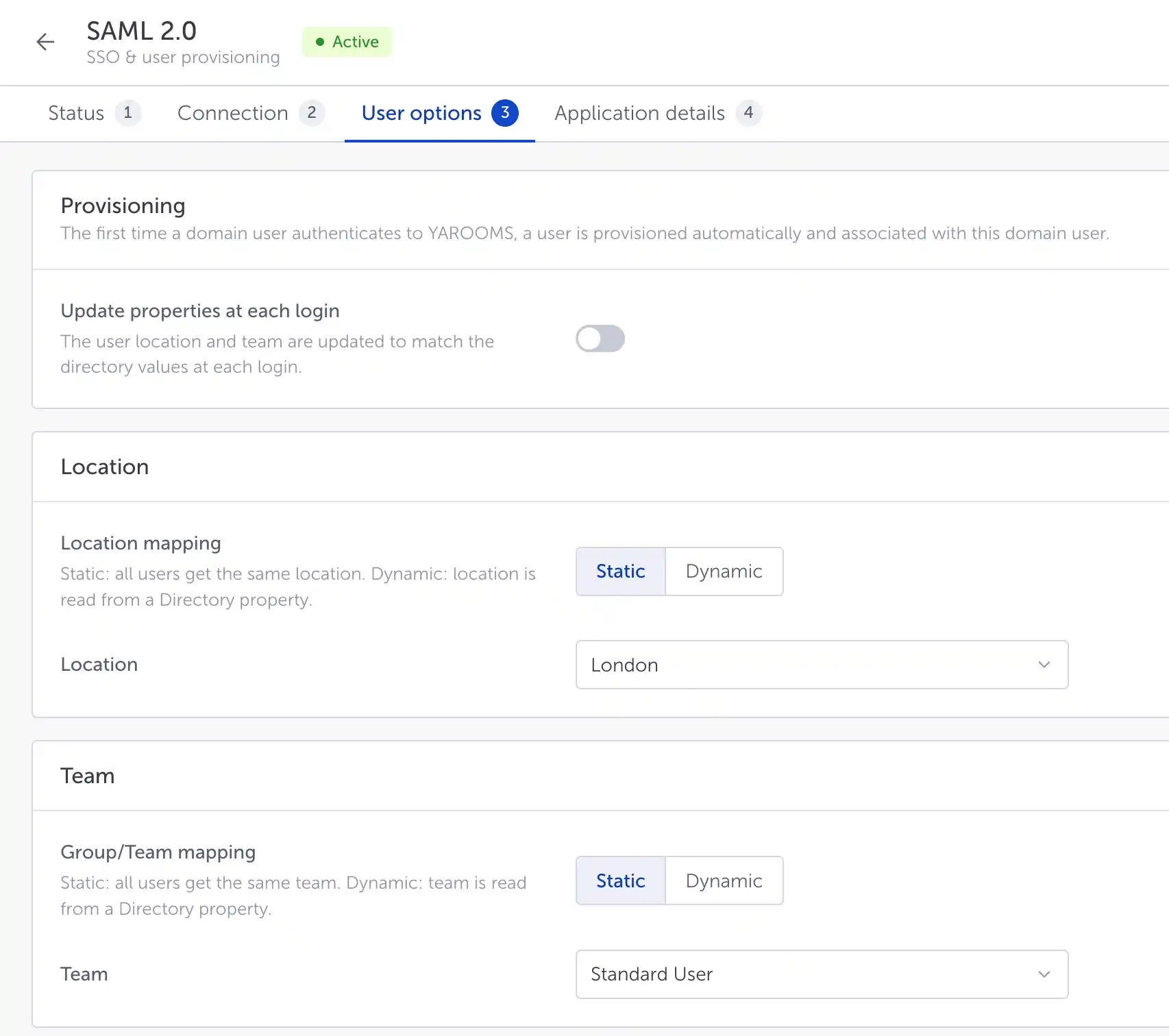Switch to the Connection tab

tap(251, 113)
